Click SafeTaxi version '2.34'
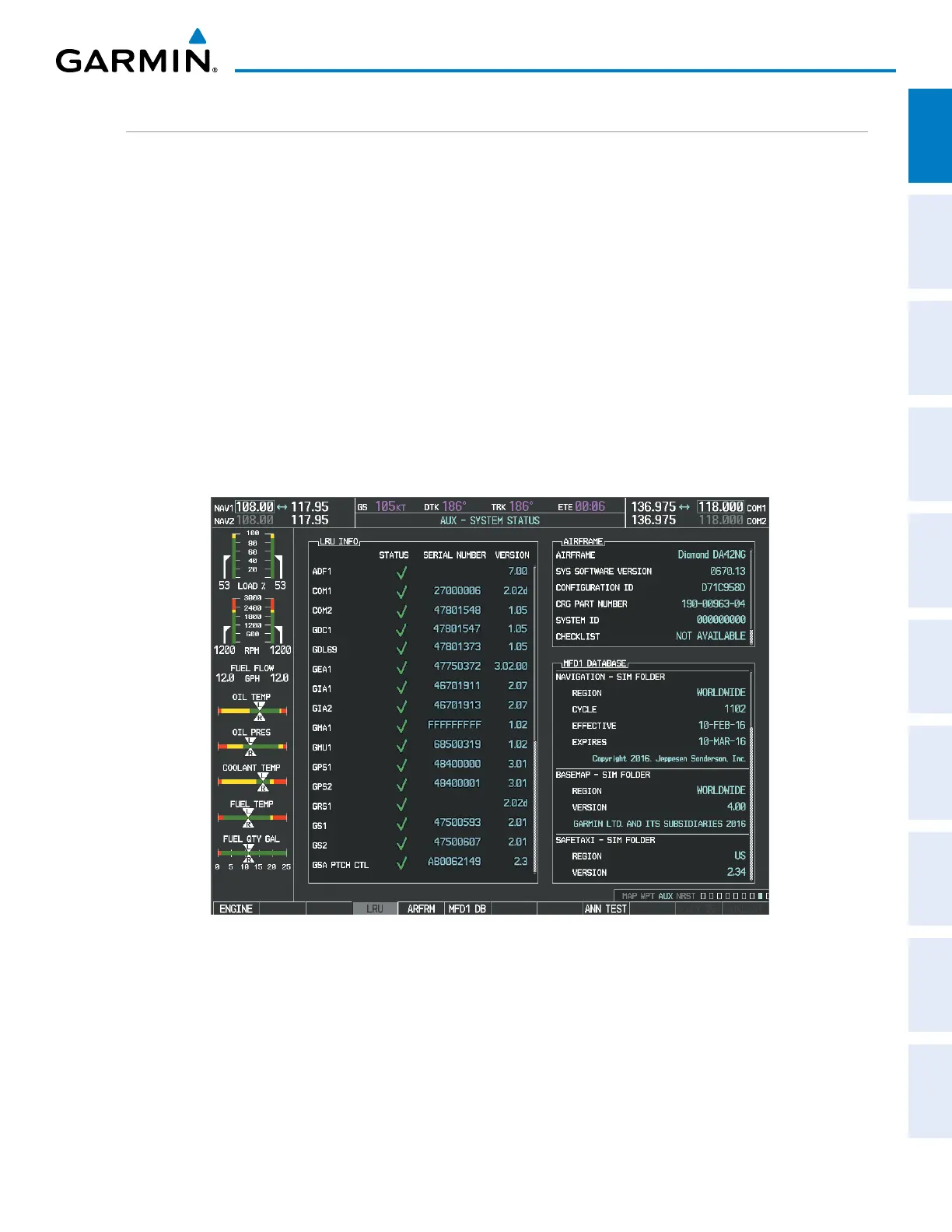This screenshot has width=952, height=1232. point(737,872)
